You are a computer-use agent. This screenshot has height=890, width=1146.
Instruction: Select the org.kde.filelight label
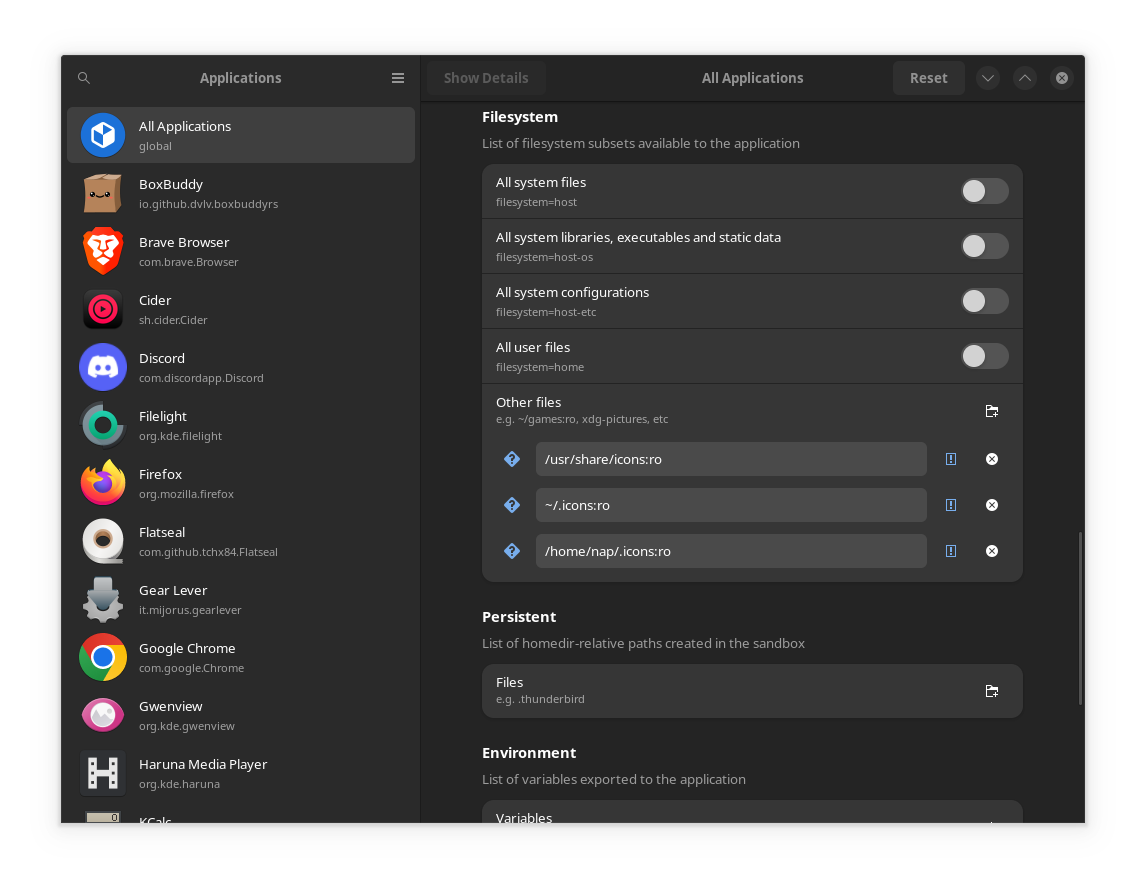[181, 436]
